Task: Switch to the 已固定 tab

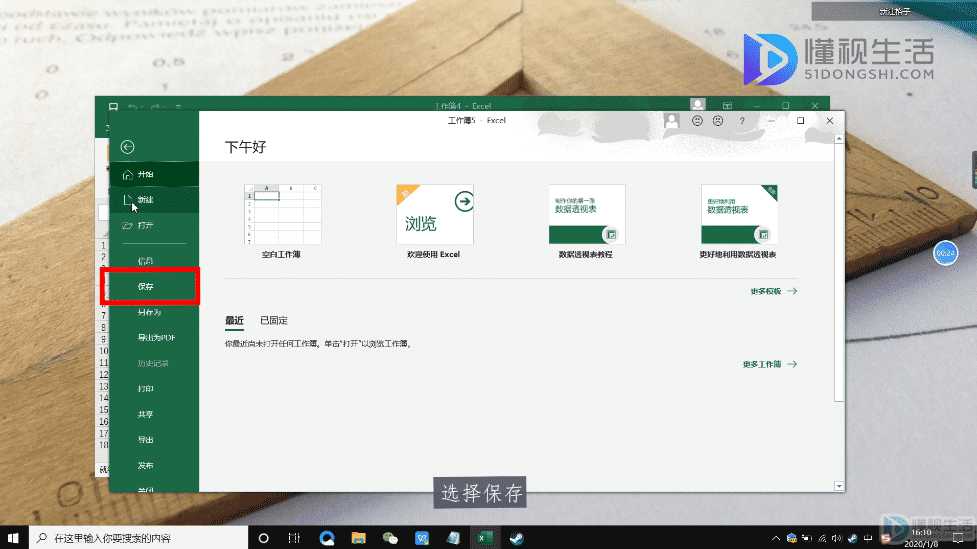Action: point(274,320)
